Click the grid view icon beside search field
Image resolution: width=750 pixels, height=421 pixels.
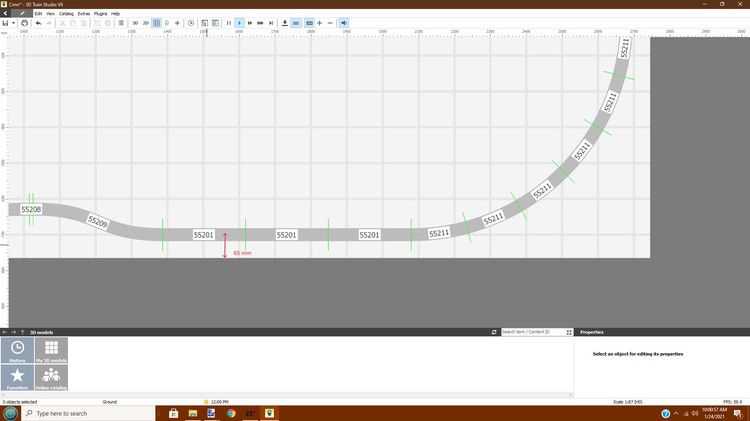tap(569, 332)
